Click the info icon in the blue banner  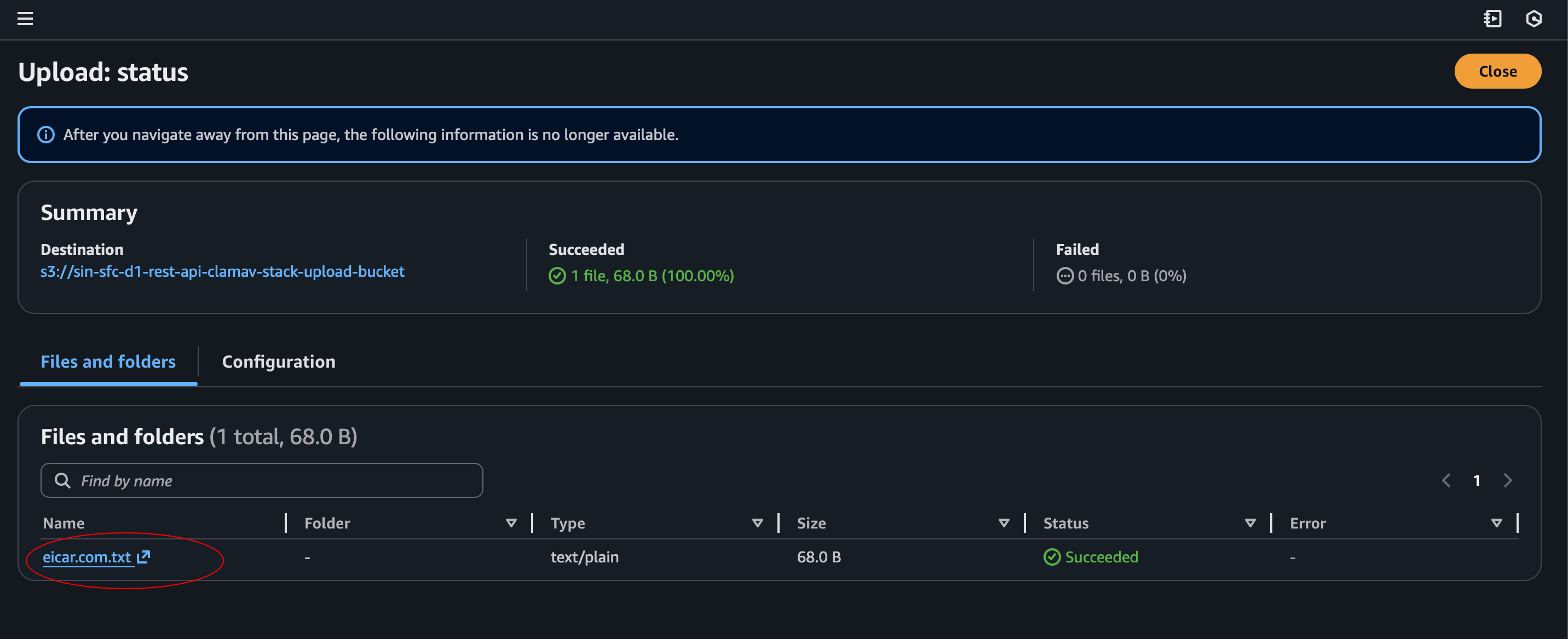point(45,135)
